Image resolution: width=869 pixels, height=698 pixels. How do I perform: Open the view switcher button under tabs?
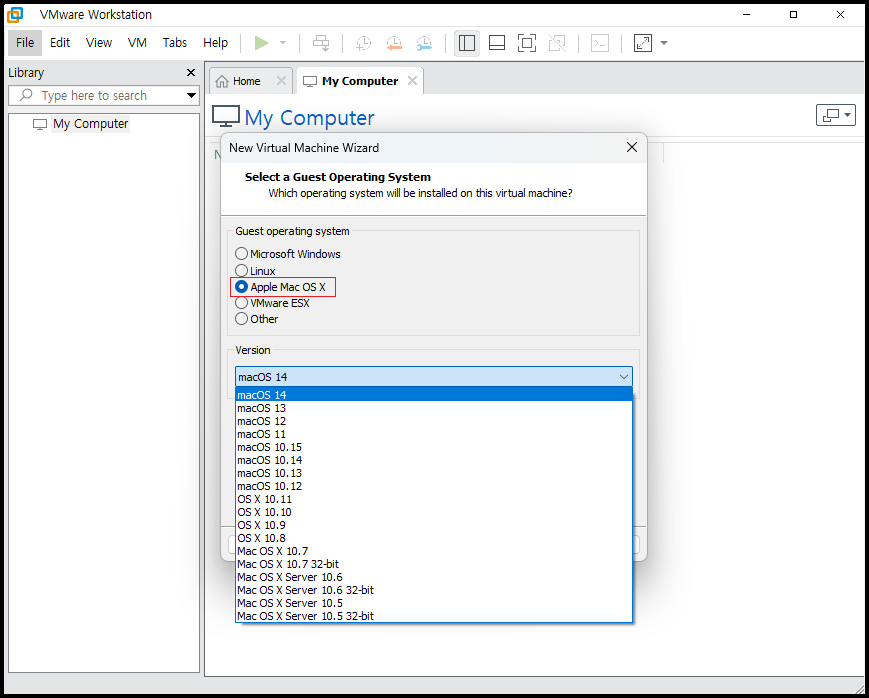836,115
